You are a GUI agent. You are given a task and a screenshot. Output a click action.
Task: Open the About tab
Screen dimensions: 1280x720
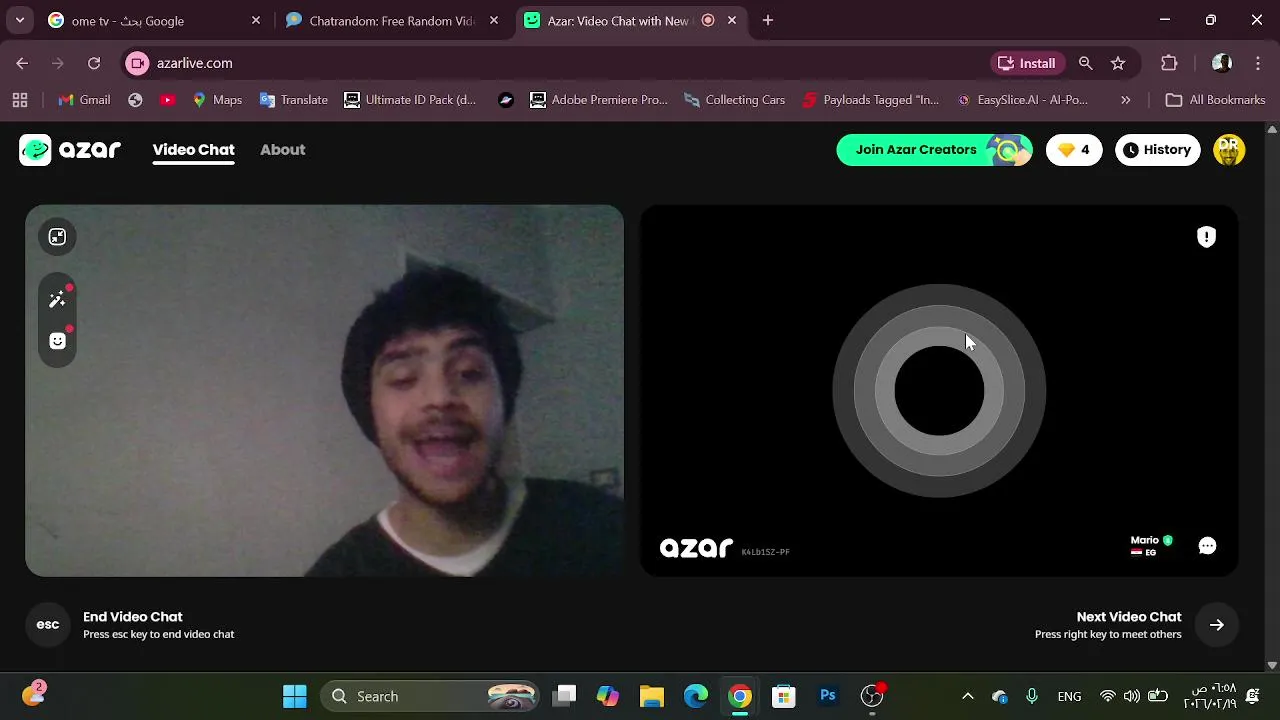coord(282,150)
